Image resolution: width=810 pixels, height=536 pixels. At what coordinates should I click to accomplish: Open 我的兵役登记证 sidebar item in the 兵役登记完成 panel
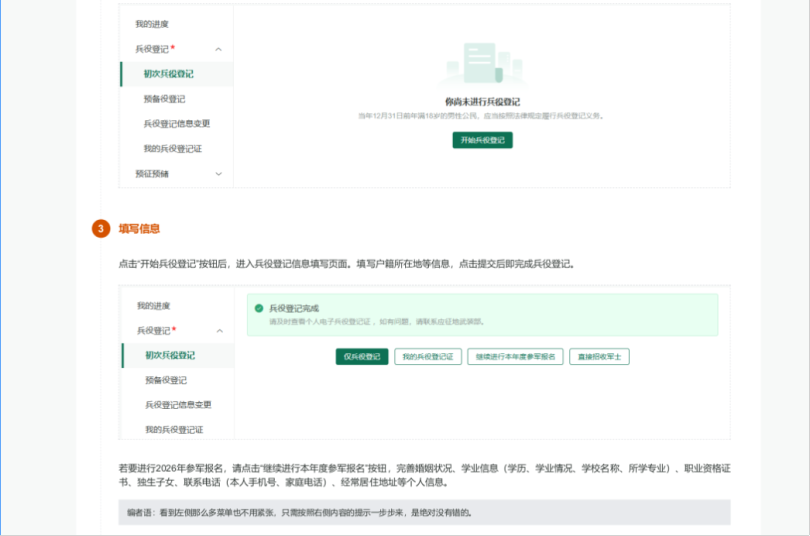click(174, 430)
